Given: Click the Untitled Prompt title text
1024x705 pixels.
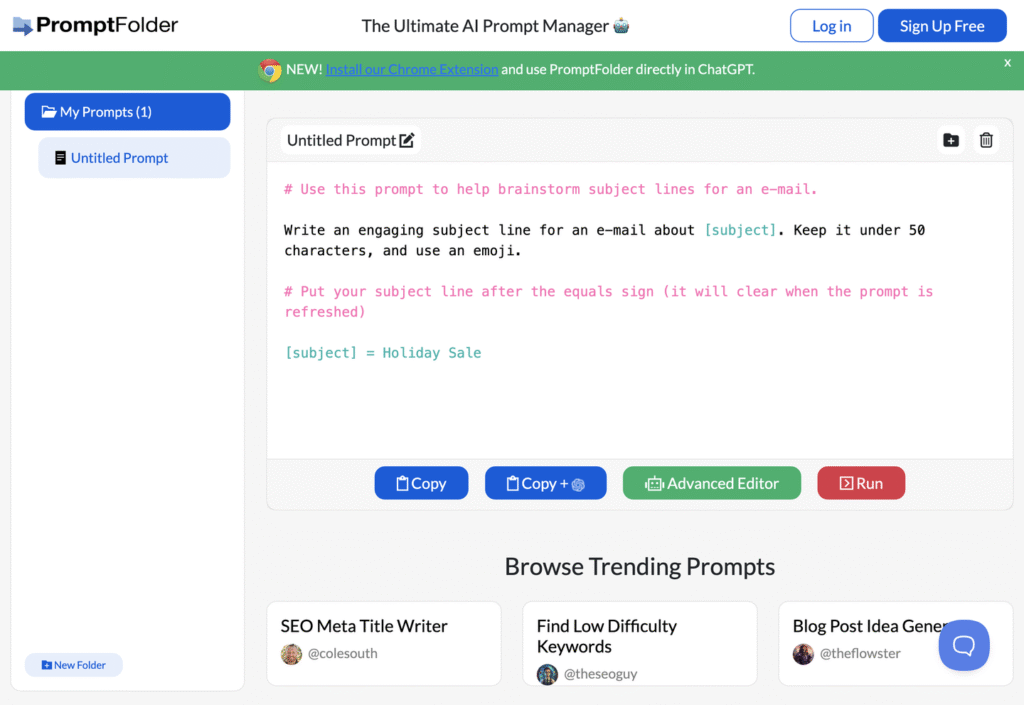Looking at the screenshot, I should pyautogui.click(x=341, y=140).
